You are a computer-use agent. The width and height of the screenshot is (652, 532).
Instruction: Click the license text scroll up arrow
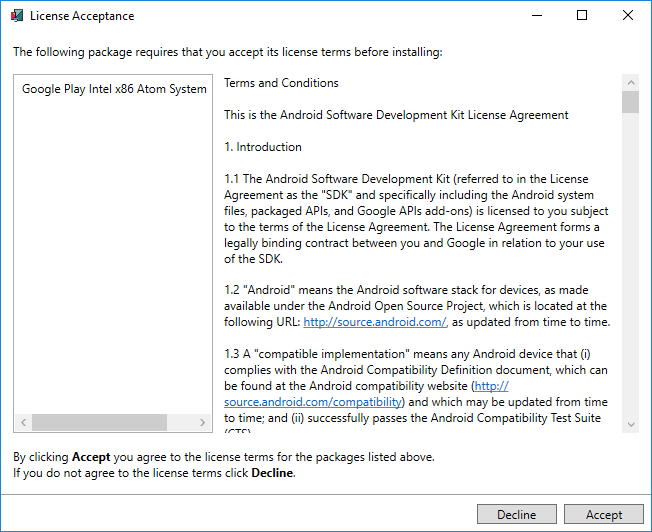(x=631, y=82)
